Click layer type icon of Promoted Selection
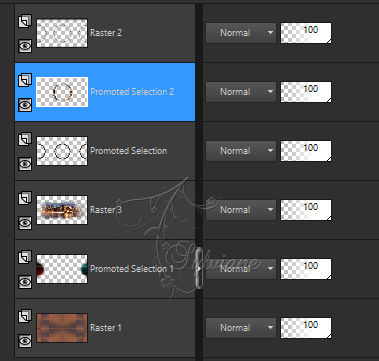This screenshot has width=379, height=361. point(25,139)
